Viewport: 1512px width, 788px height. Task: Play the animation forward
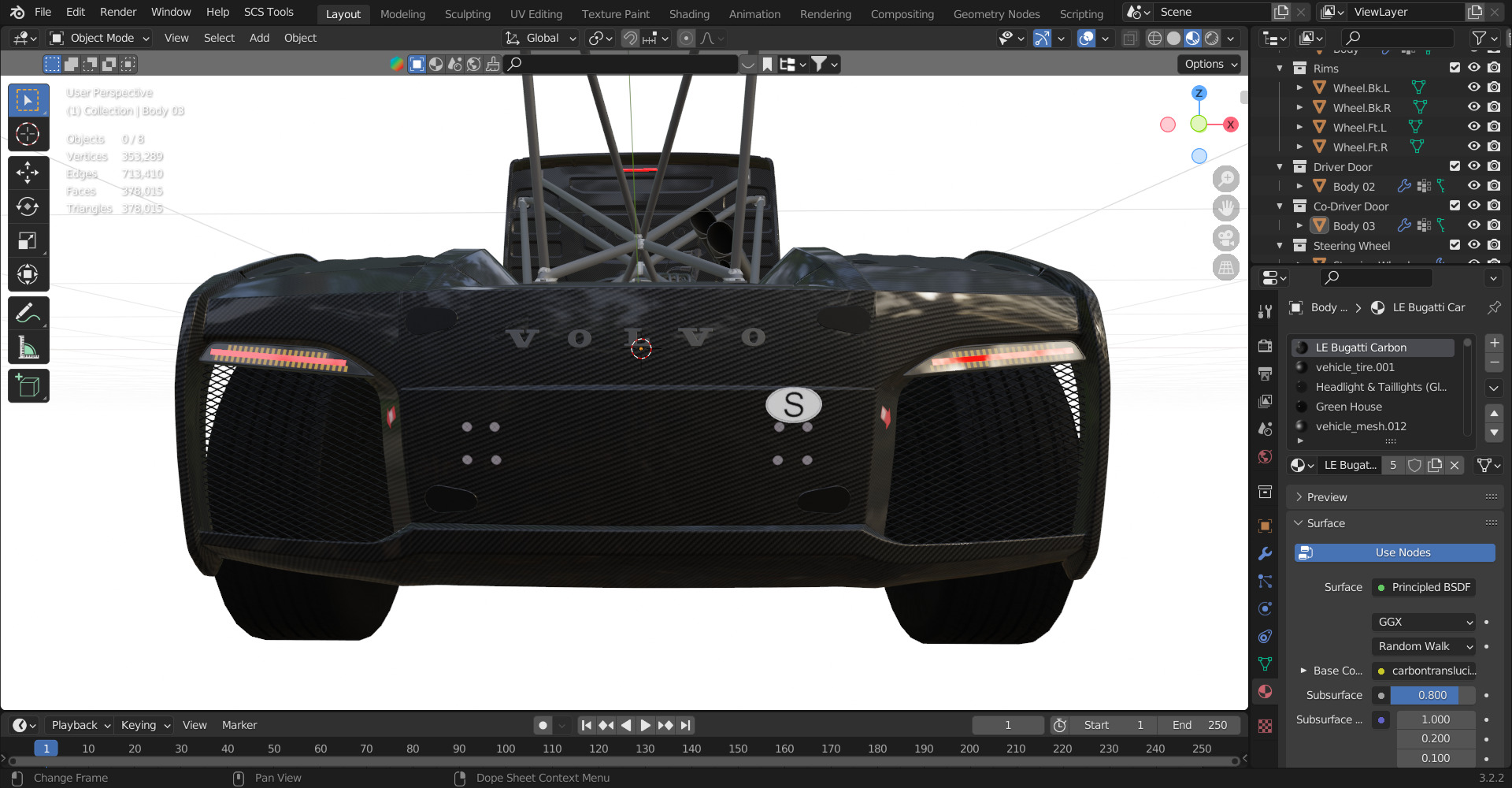point(645,725)
